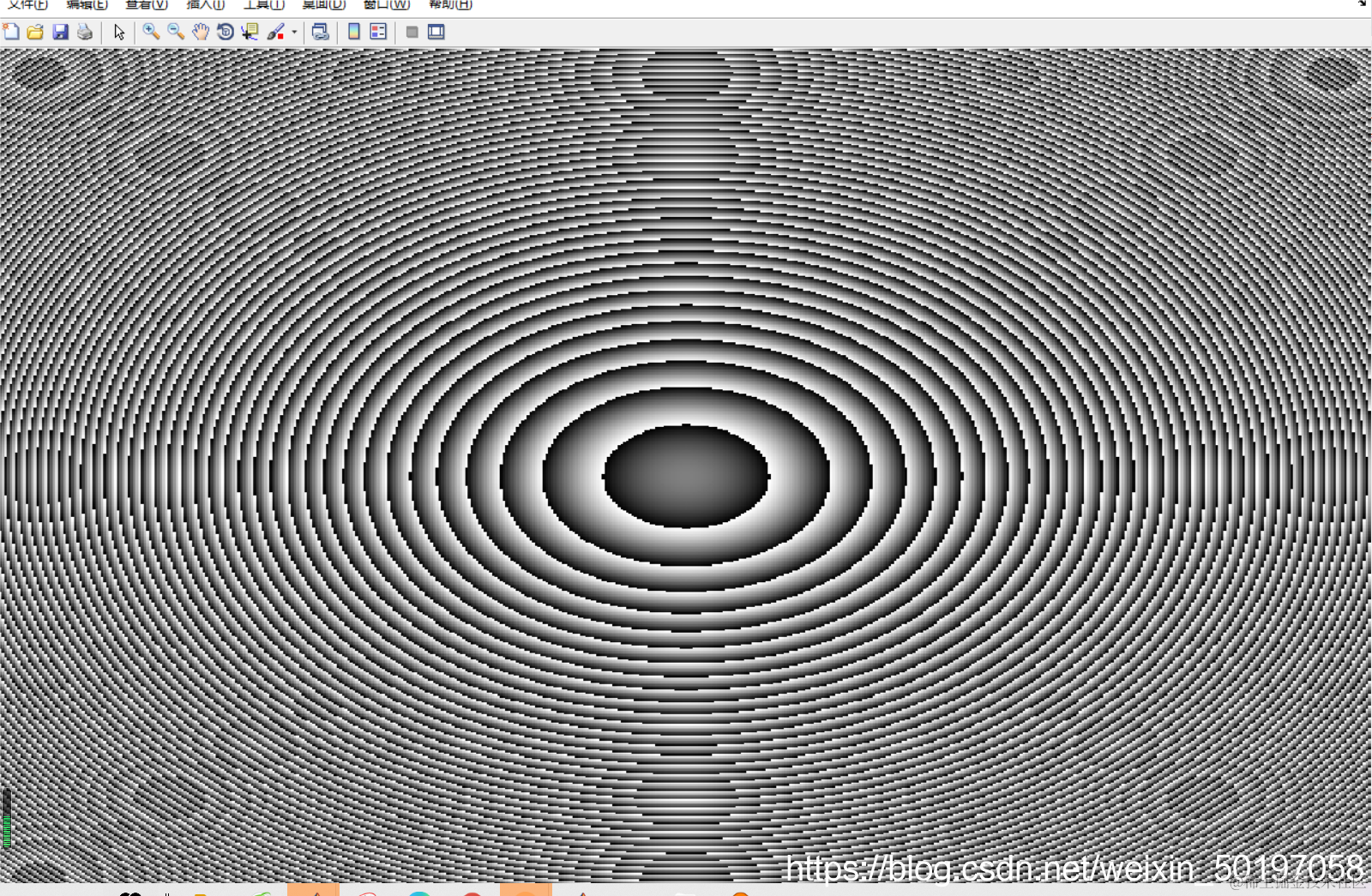Open the 查看(V) menu

pos(147,4)
